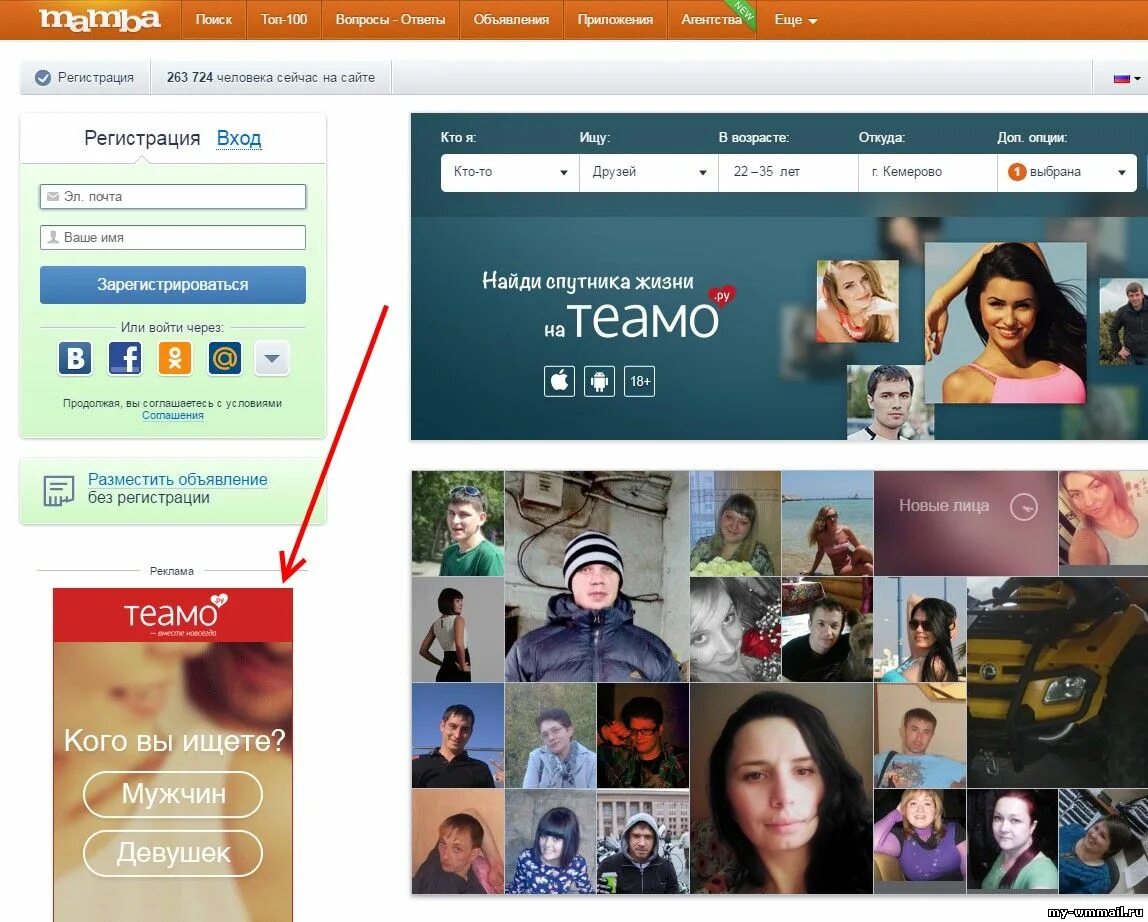Click the Teamo banner headline Найди спутника жизни
The width and height of the screenshot is (1148, 922).
pos(588,280)
